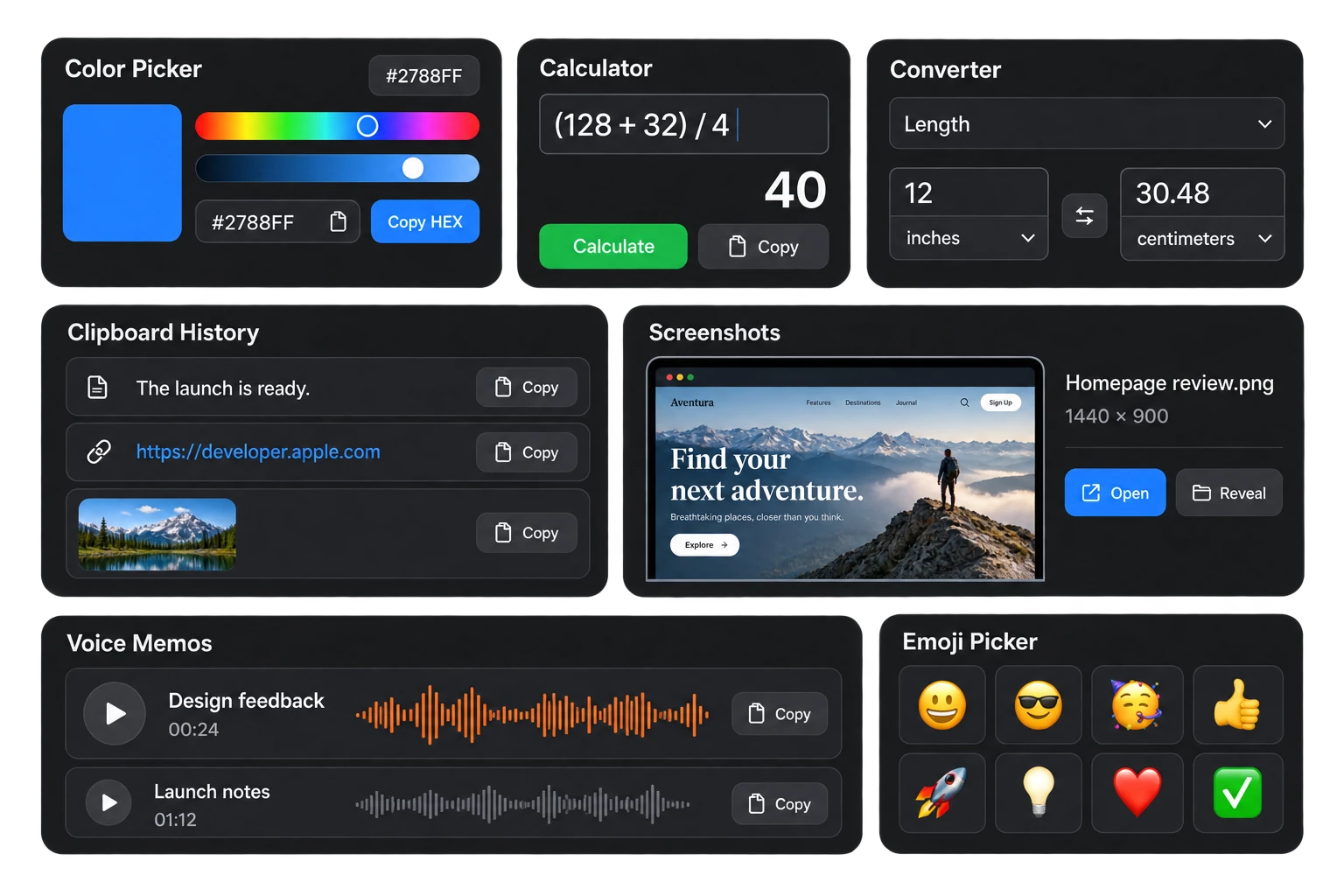Viewport: 1344px width, 896px height.
Task: Click the green Calculate button
Action: [x=613, y=246]
